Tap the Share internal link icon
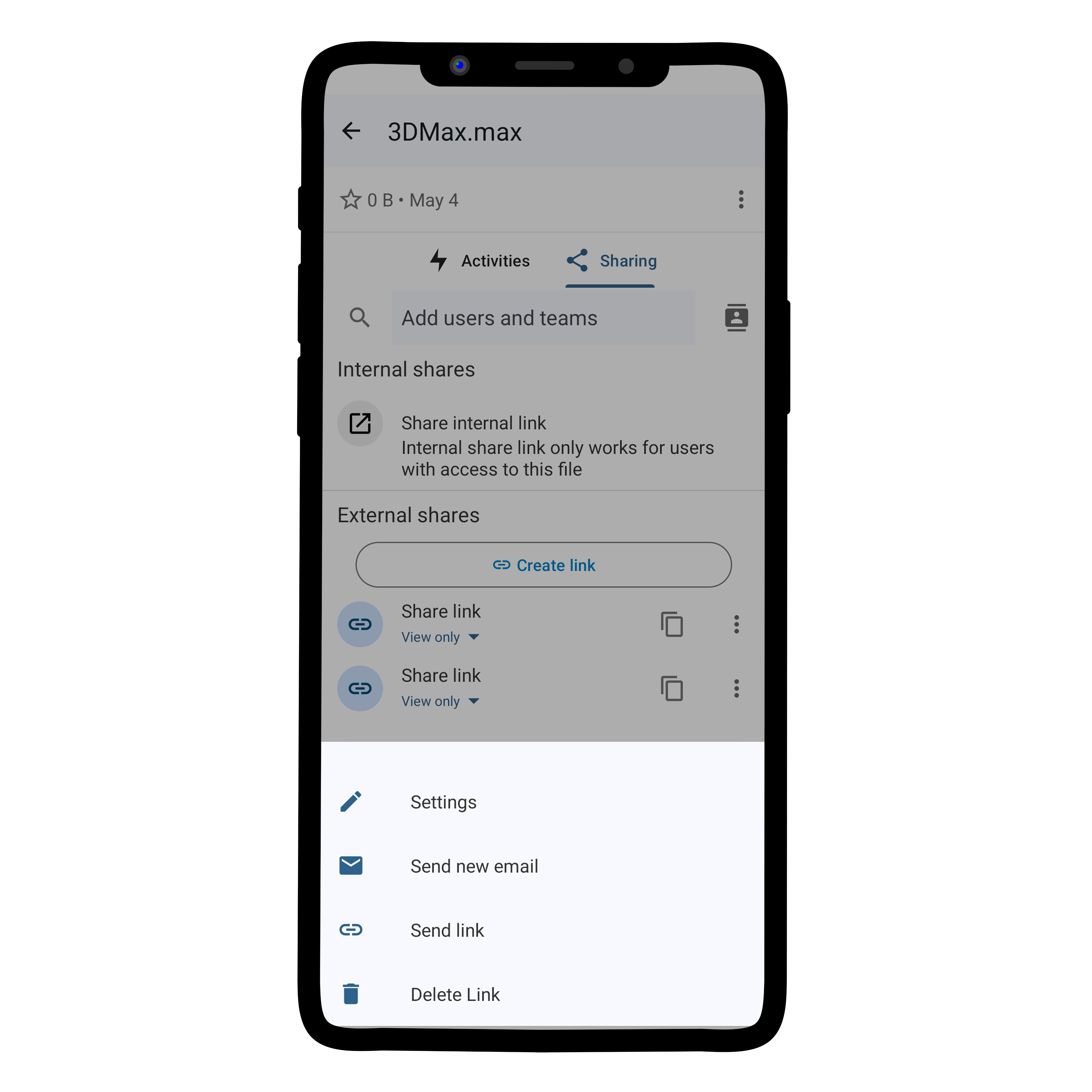The image size is (1092, 1092). click(360, 423)
